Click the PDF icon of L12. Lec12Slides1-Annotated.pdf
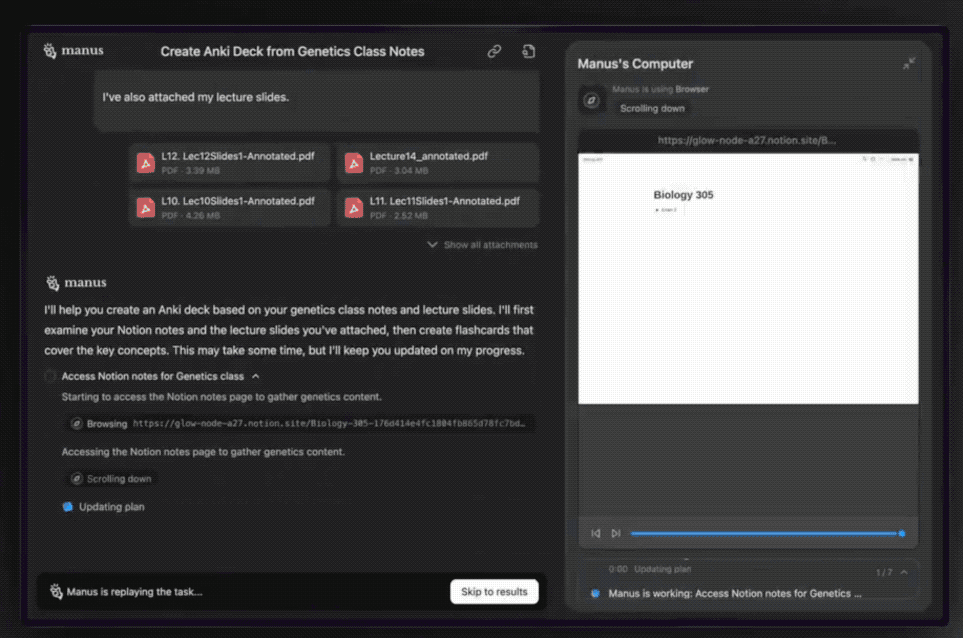Image resolution: width=963 pixels, height=638 pixels. tap(146, 163)
